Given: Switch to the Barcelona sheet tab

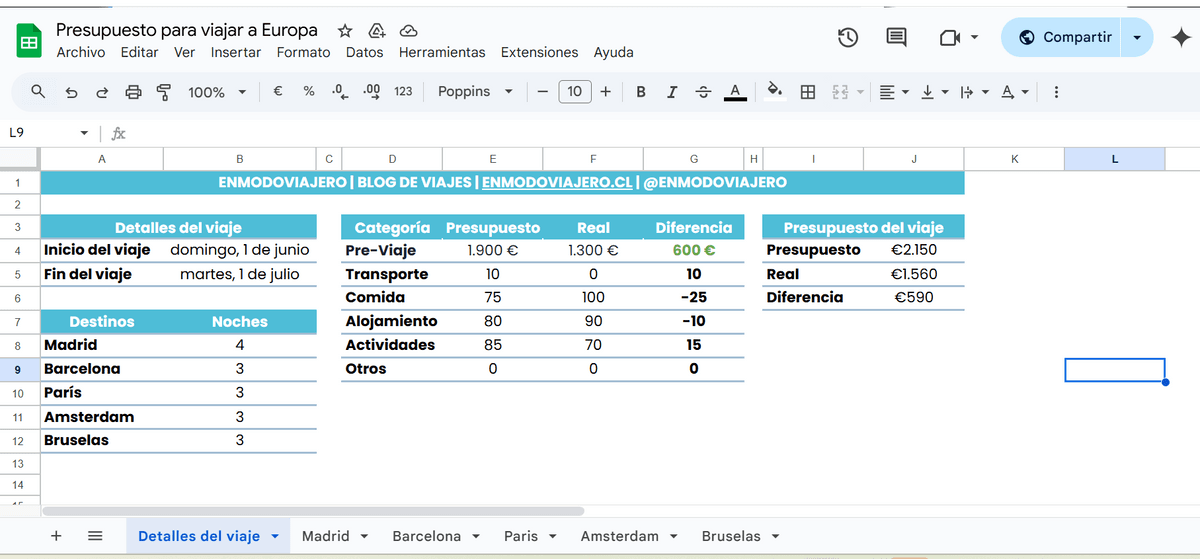Looking at the screenshot, I should coord(427,536).
